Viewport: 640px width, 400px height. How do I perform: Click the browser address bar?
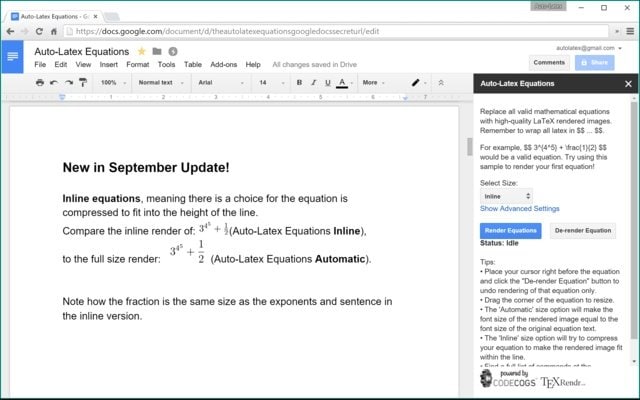(336, 31)
